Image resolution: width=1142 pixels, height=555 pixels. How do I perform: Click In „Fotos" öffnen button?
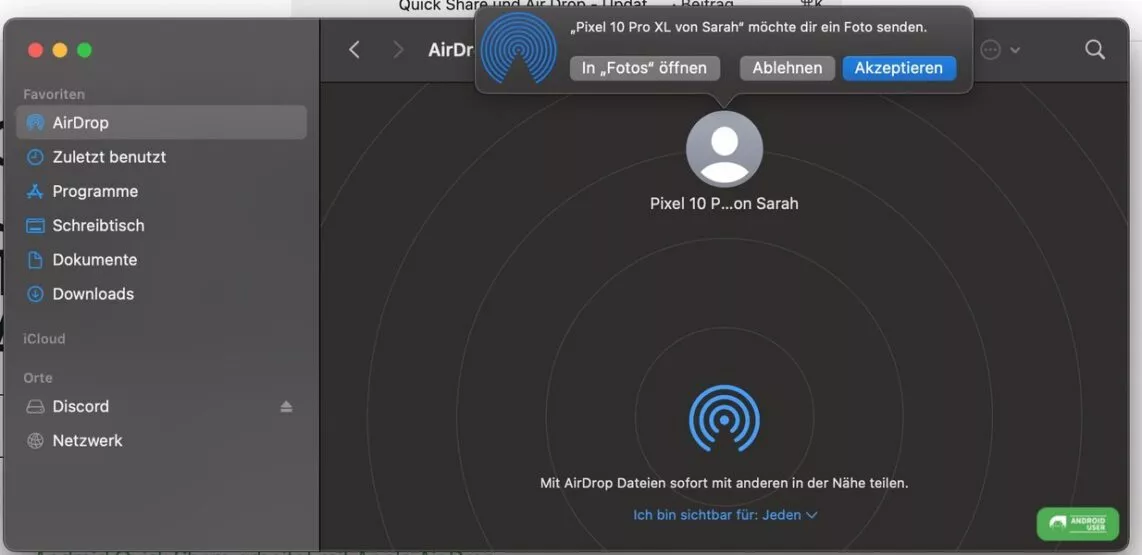point(645,68)
